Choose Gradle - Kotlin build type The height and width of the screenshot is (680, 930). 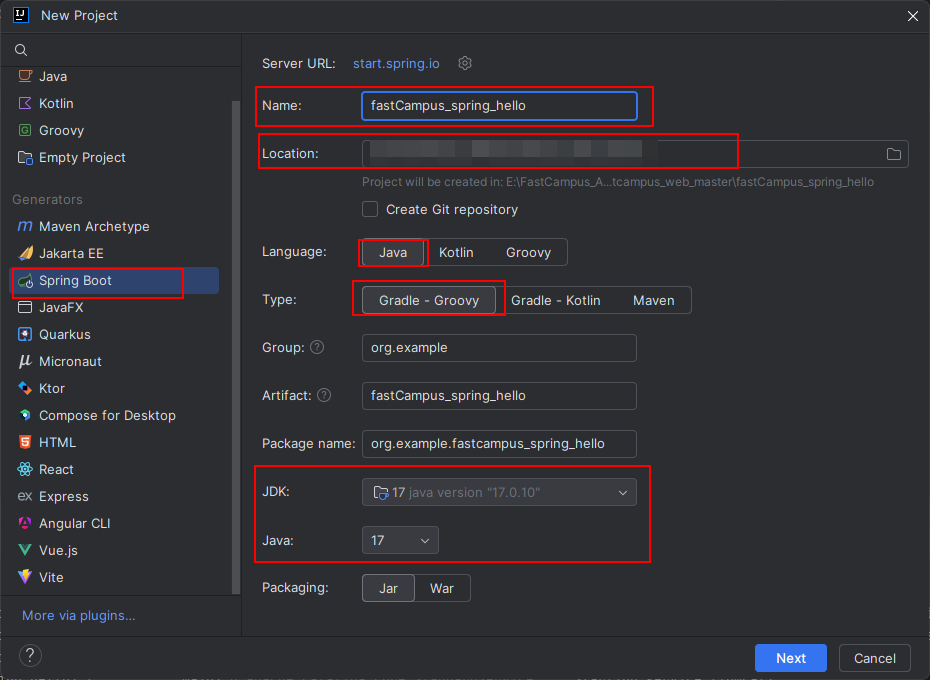(x=556, y=300)
